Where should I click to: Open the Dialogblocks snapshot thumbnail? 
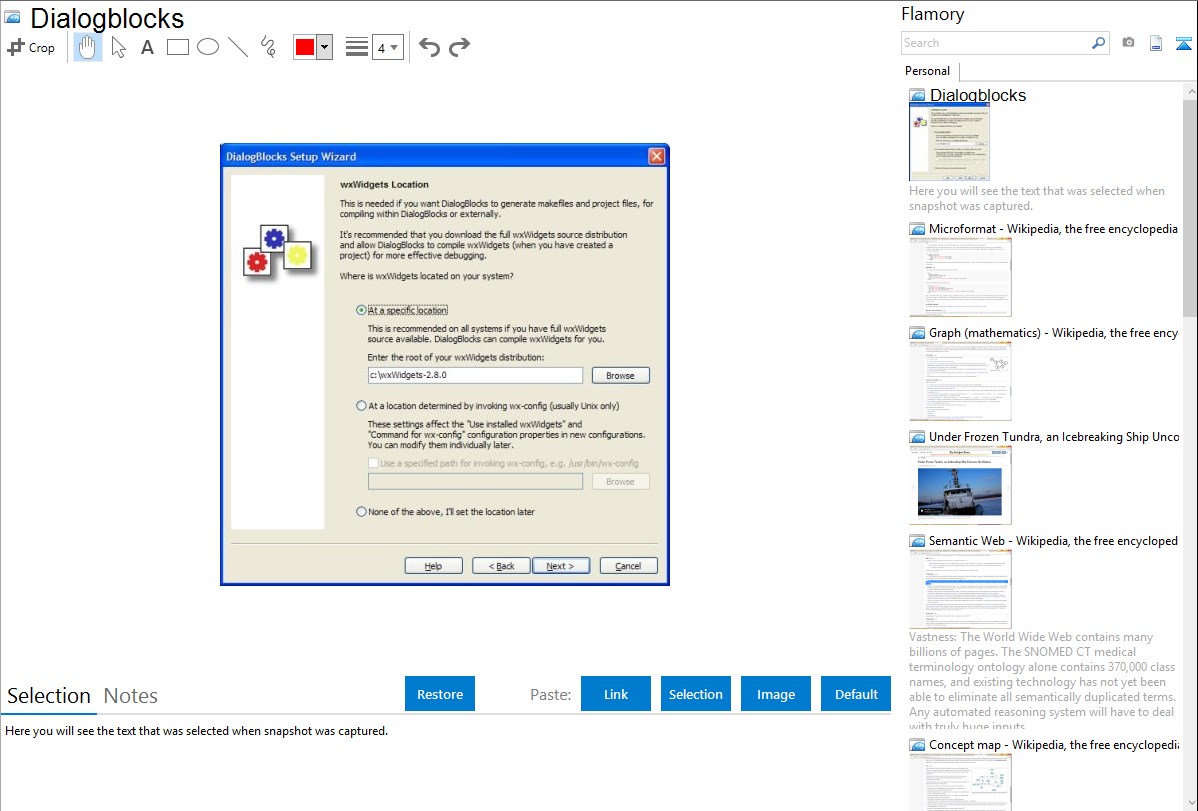coord(949,142)
